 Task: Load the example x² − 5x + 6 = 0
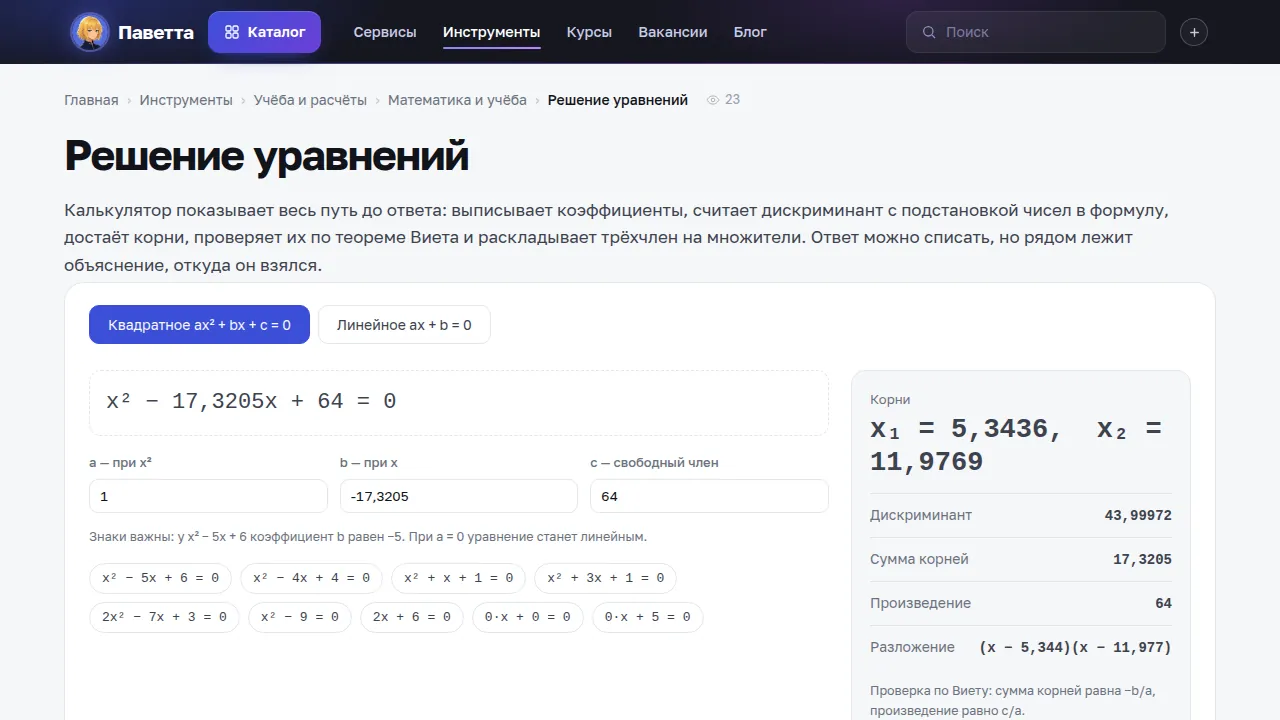pyautogui.click(x=160, y=578)
